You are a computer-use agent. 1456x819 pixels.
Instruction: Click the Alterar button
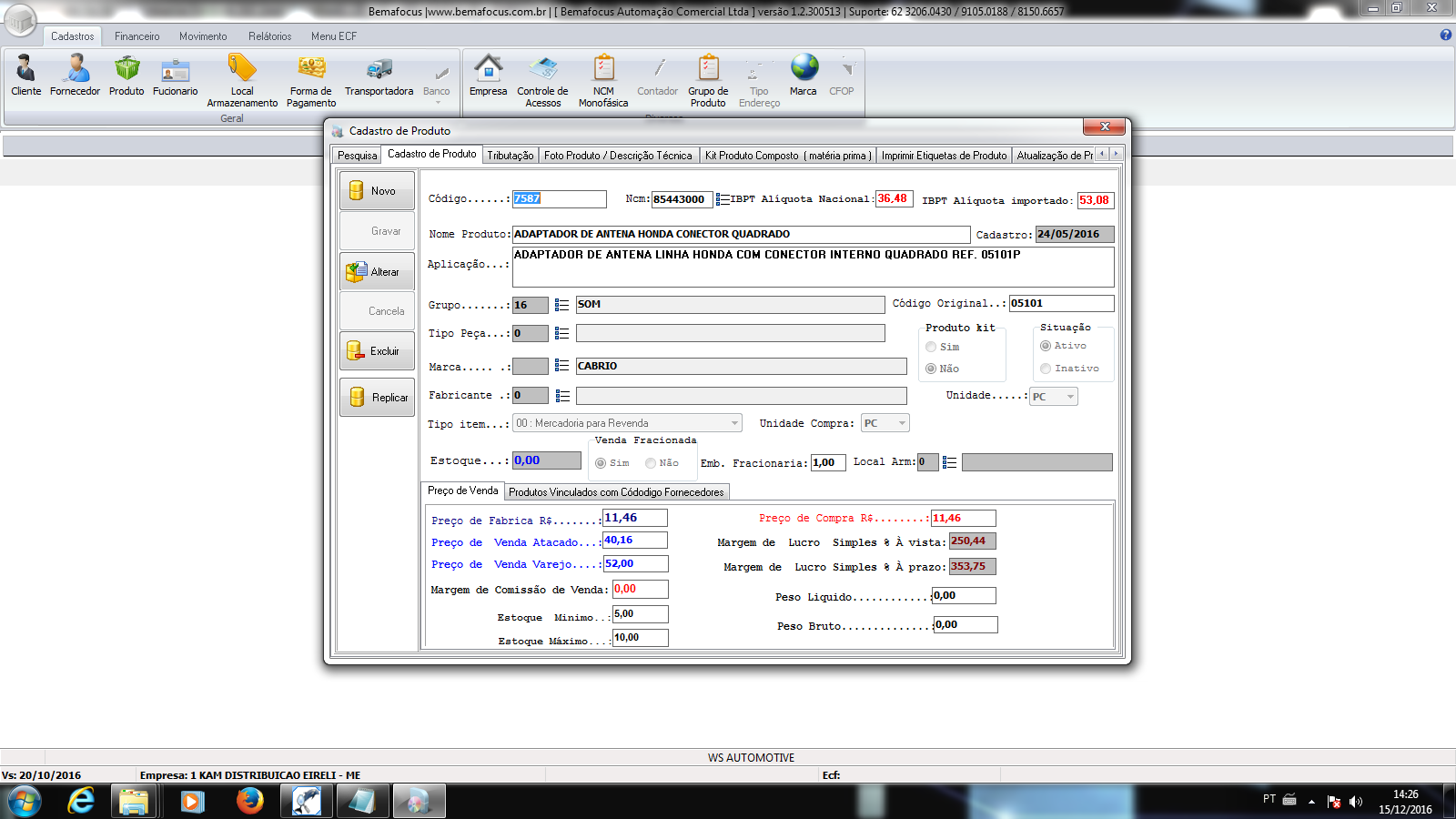(377, 271)
